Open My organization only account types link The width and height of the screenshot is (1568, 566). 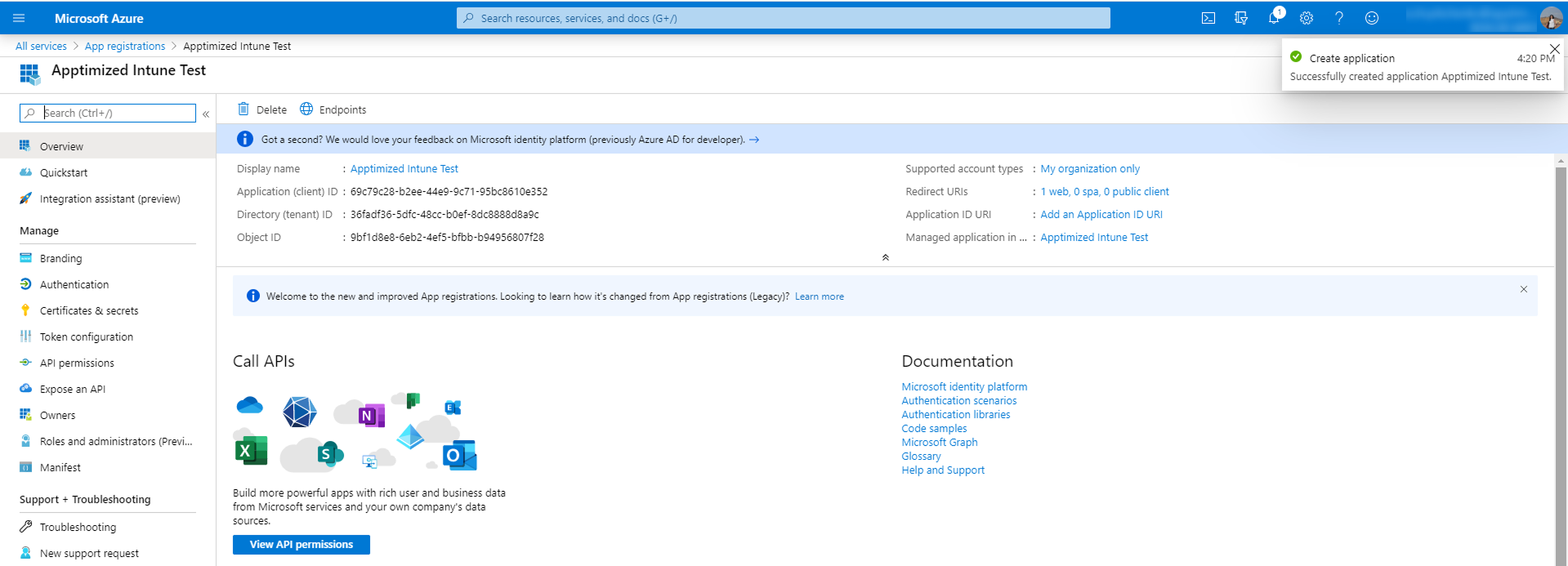pyautogui.click(x=1090, y=168)
